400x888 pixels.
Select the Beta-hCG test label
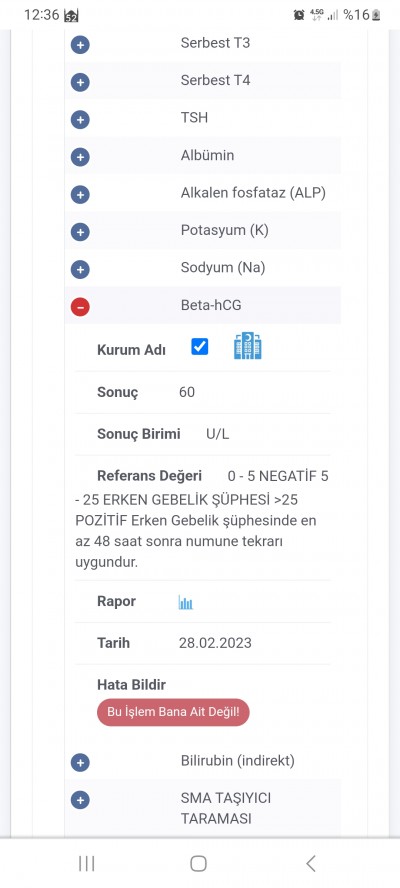pos(211,305)
